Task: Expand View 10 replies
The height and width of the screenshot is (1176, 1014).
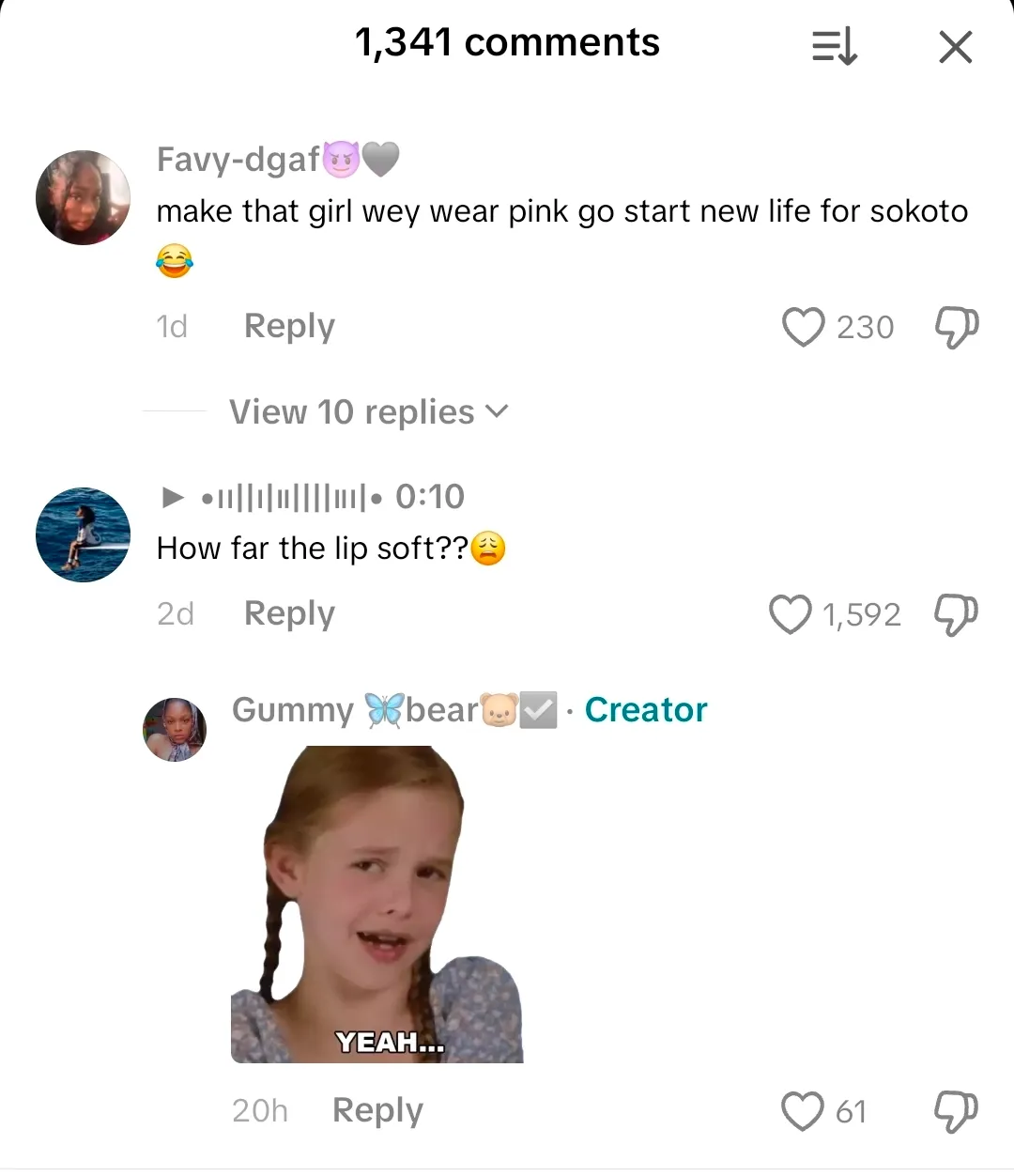Action: tap(368, 412)
